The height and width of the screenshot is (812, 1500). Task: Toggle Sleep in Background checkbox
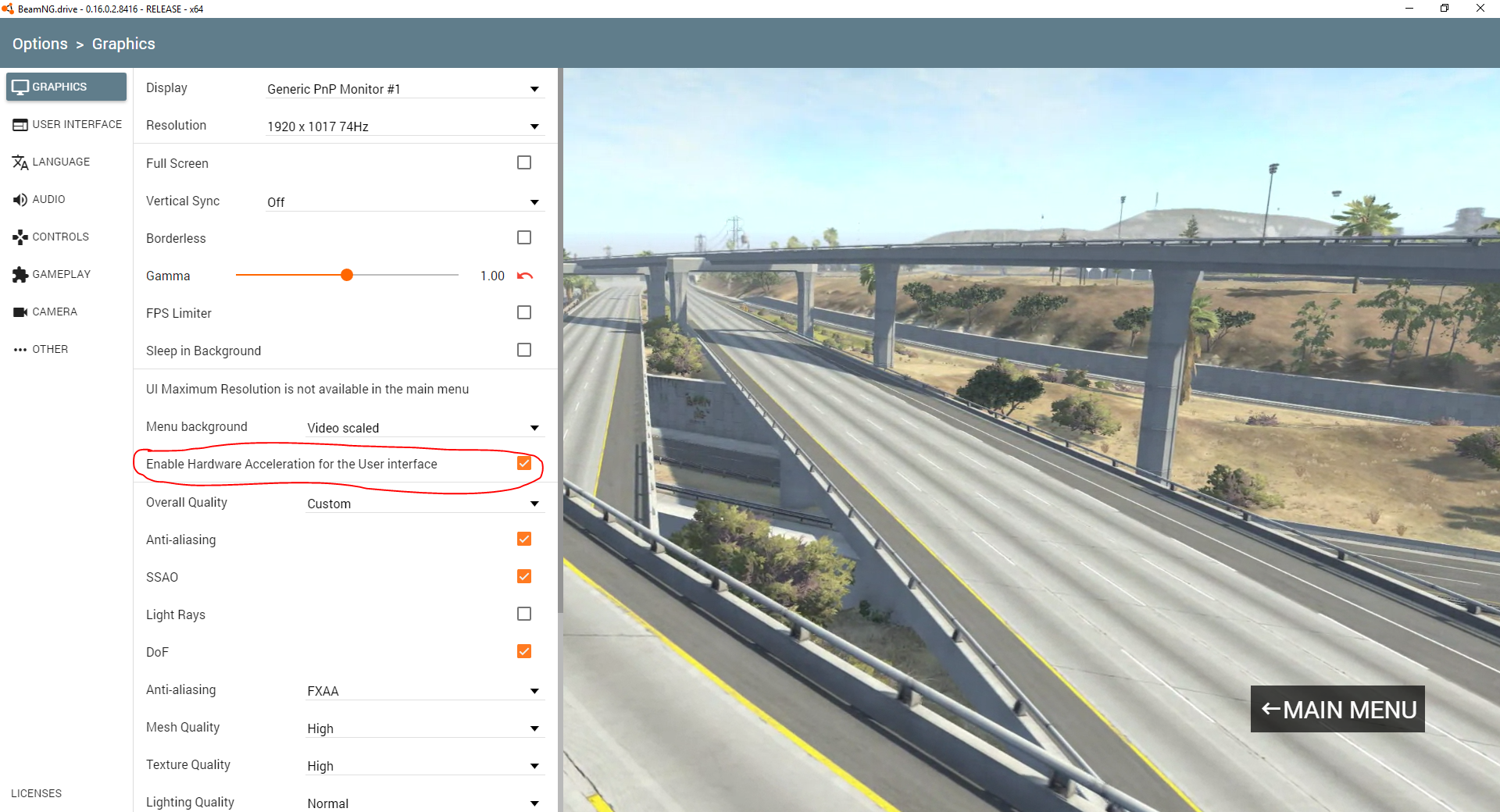(x=524, y=350)
